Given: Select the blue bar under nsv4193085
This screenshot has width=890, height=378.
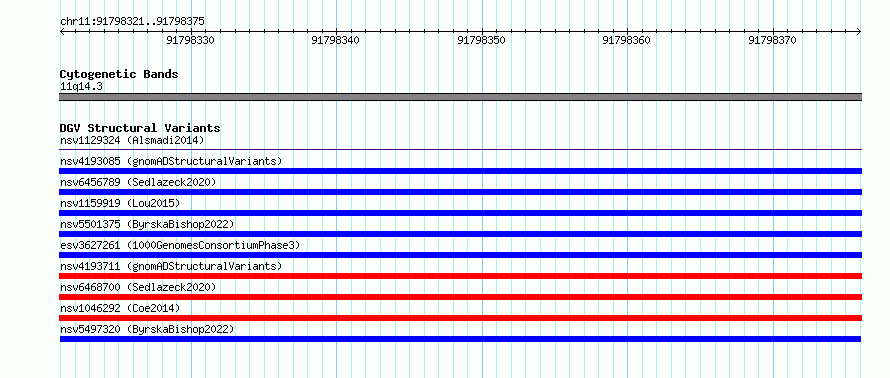Looking at the screenshot, I should (x=460, y=171).
